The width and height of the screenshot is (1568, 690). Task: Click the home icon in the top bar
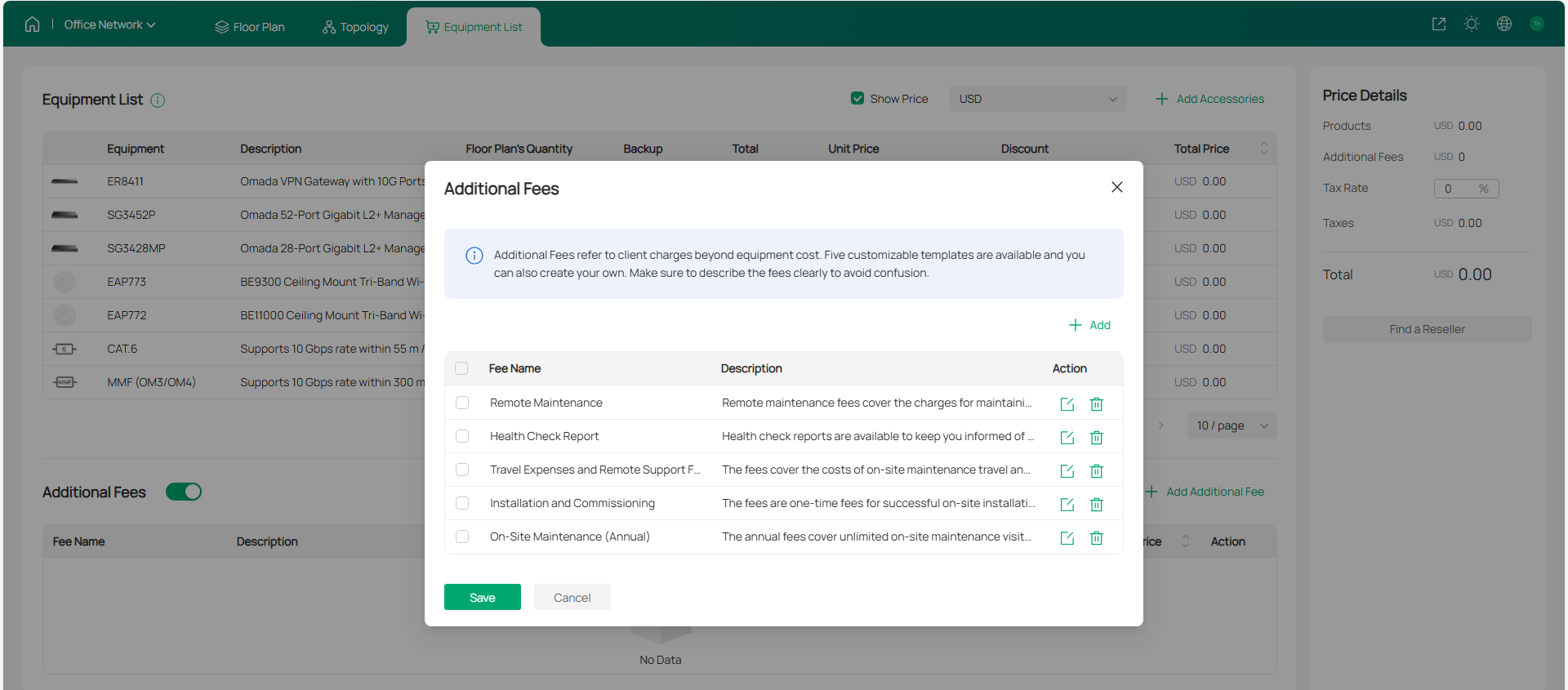click(32, 24)
